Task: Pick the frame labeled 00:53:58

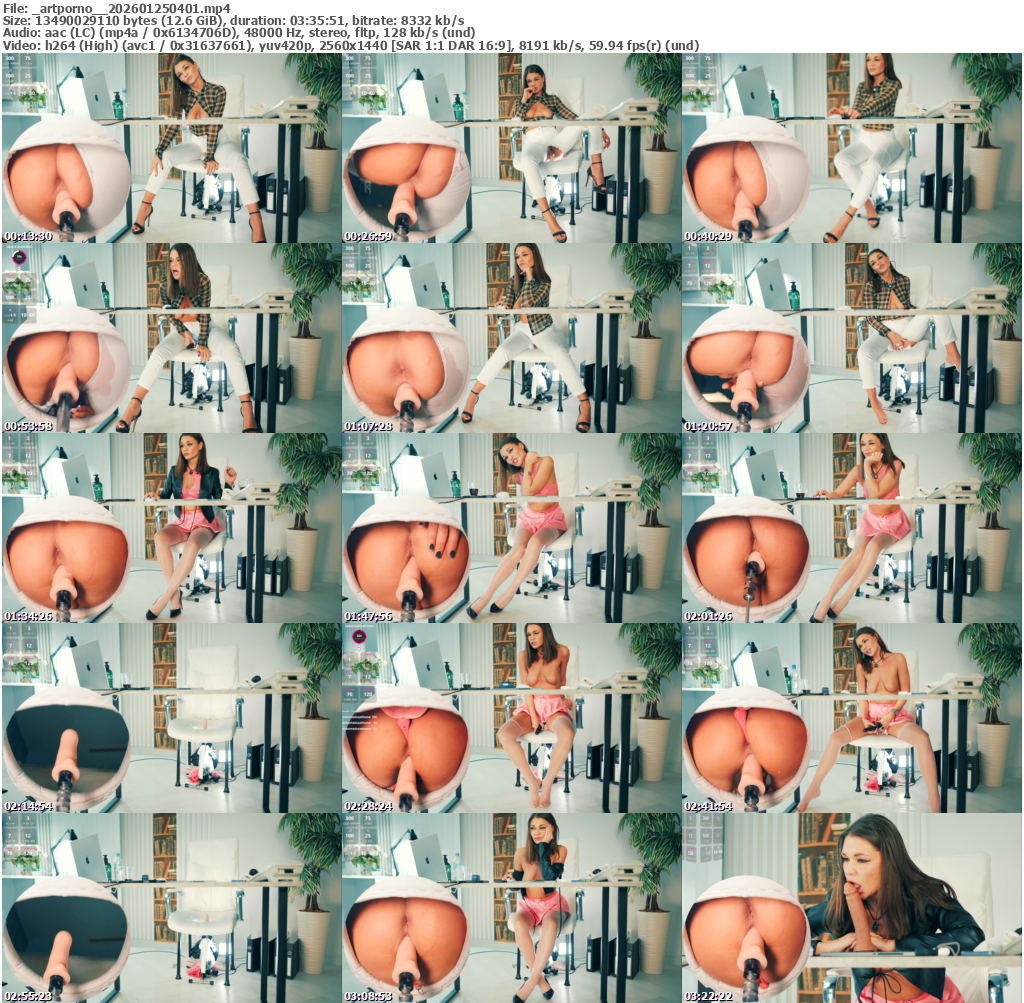Action: 171,338
